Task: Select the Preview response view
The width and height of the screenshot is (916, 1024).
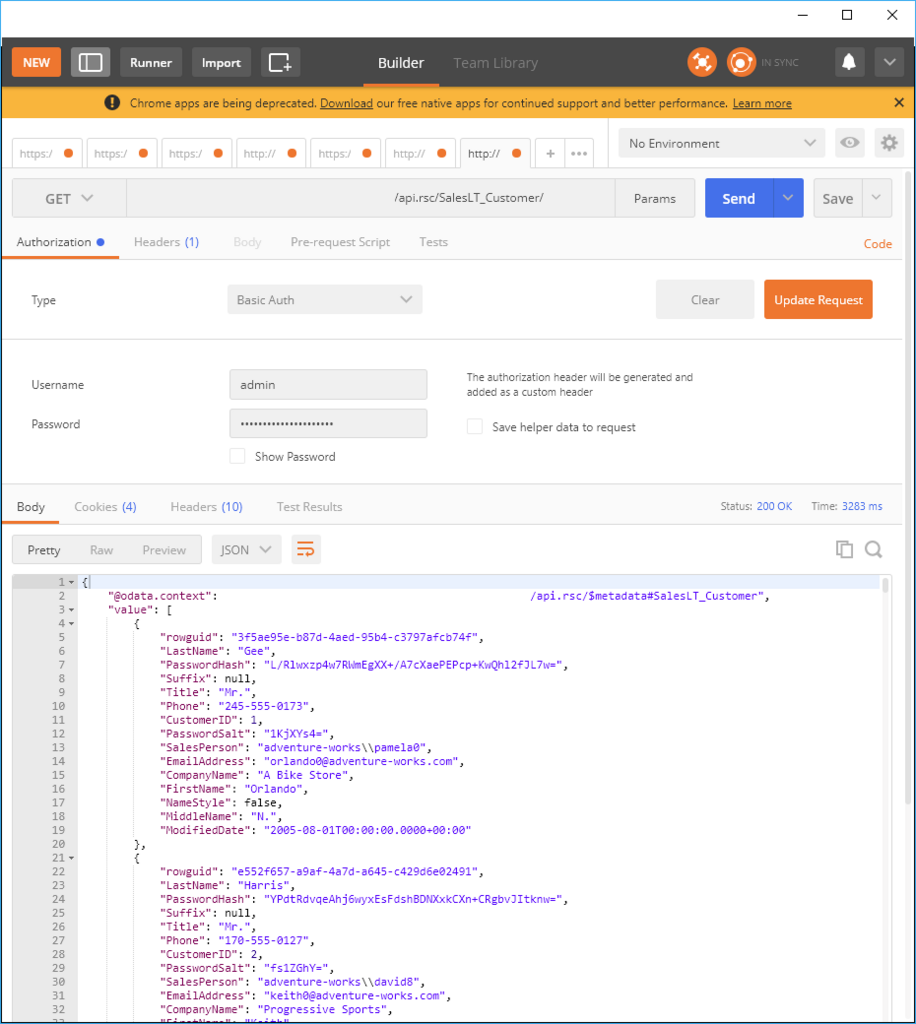Action: 164,550
